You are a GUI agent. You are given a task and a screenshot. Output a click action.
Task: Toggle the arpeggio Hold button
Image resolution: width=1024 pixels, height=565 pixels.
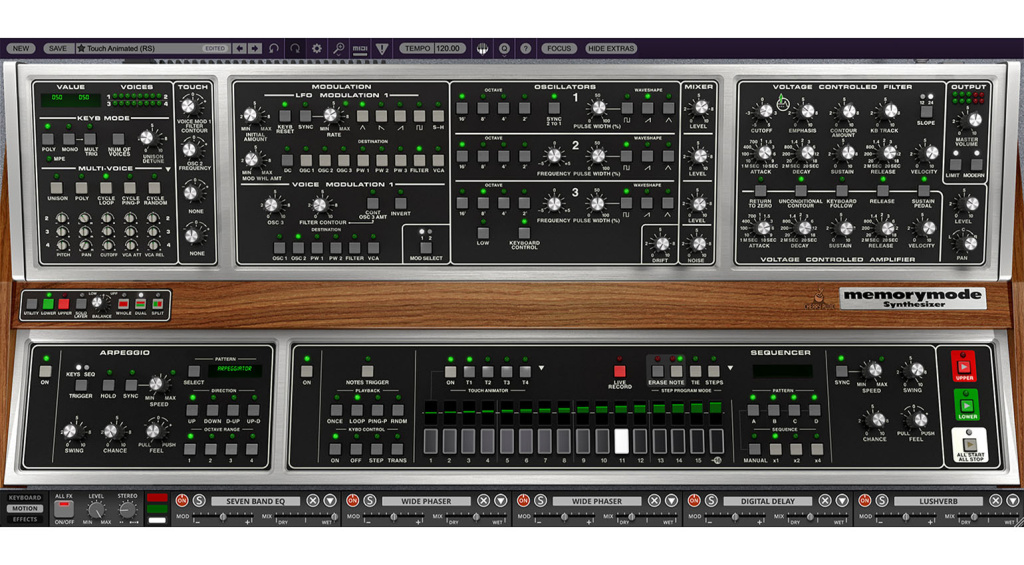[x=108, y=385]
